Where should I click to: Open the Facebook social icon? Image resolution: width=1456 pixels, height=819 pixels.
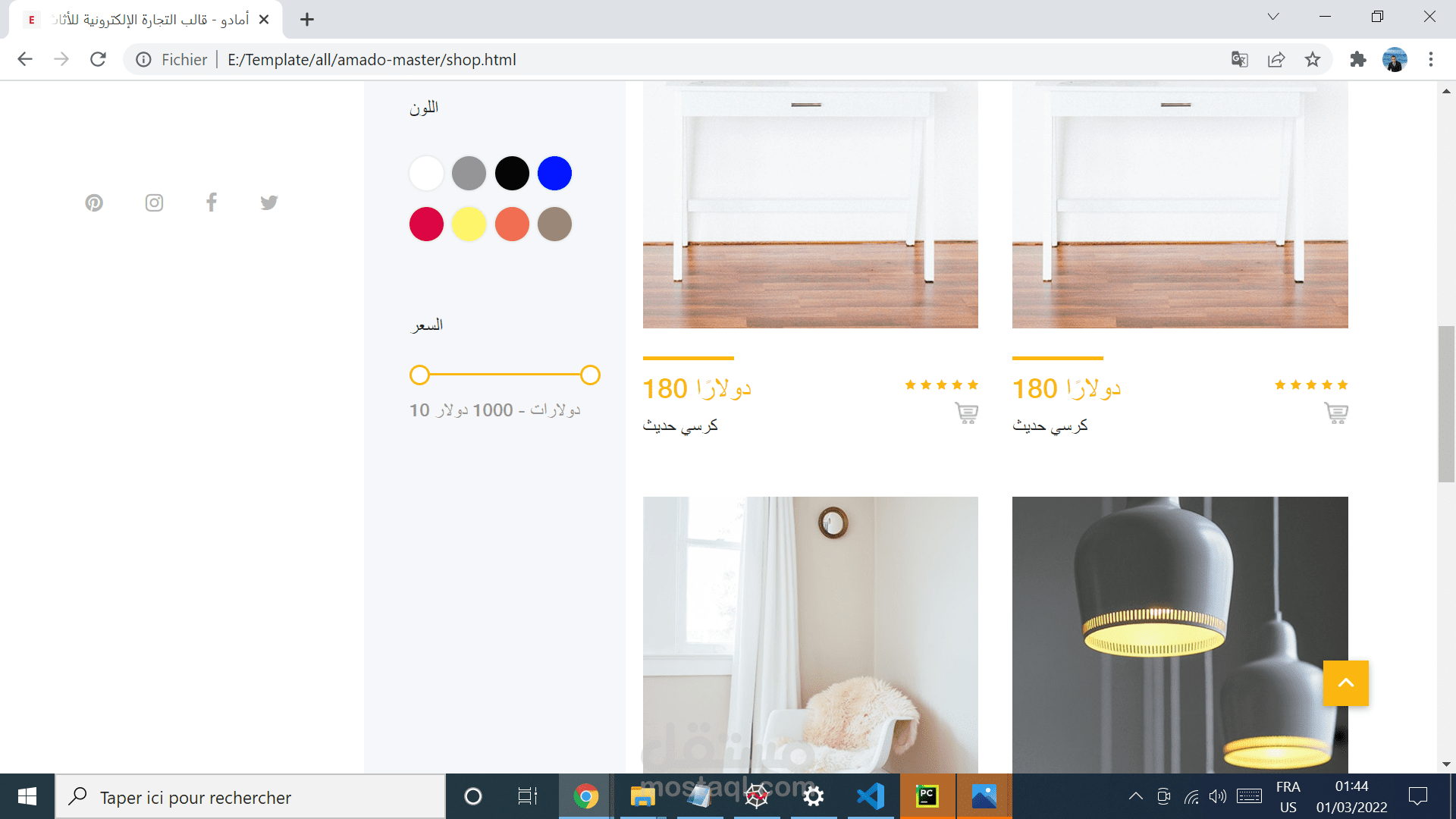pos(212,202)
